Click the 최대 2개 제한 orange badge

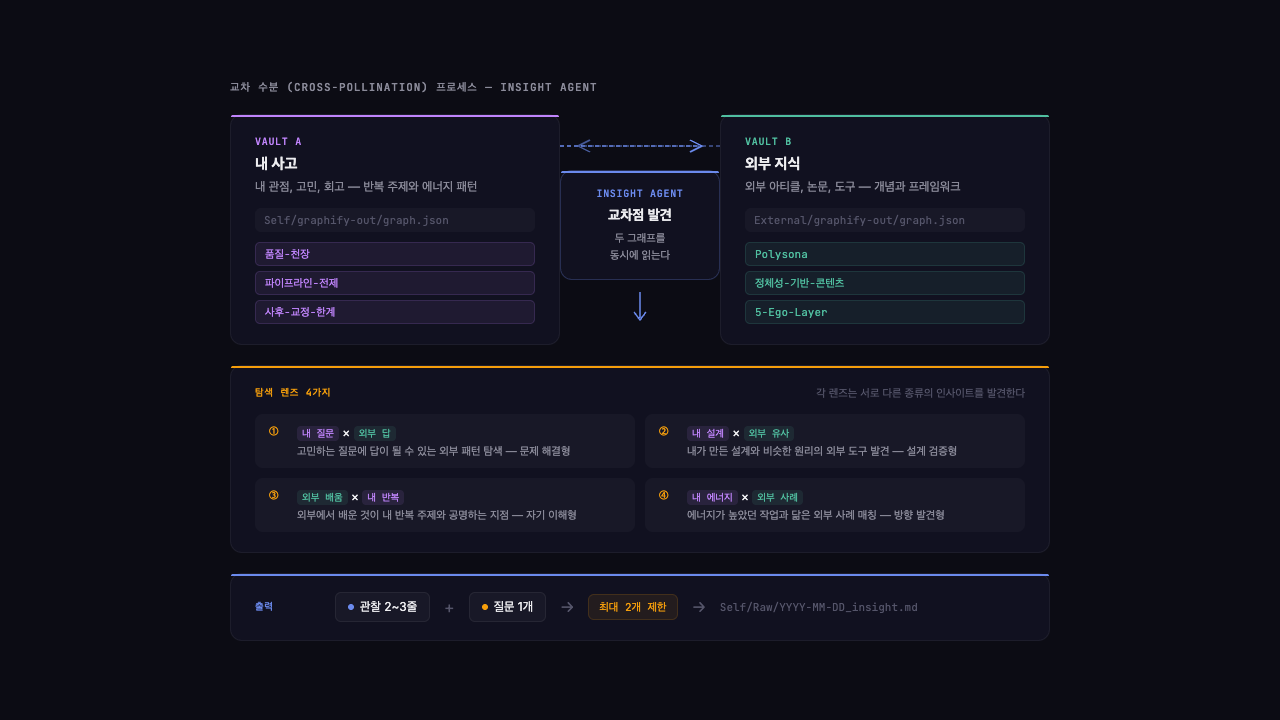632,606
